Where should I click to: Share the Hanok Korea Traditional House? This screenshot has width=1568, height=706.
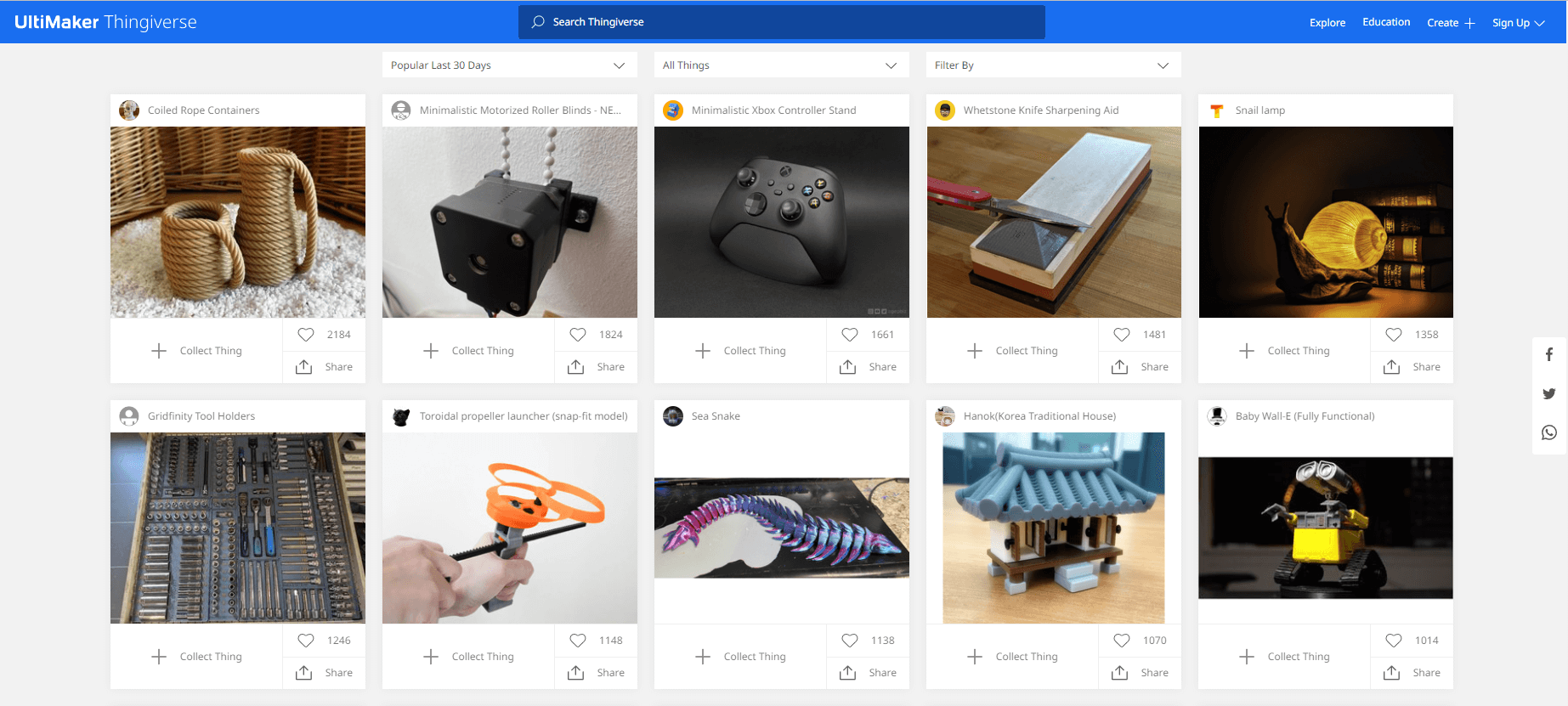[1140, 673]
